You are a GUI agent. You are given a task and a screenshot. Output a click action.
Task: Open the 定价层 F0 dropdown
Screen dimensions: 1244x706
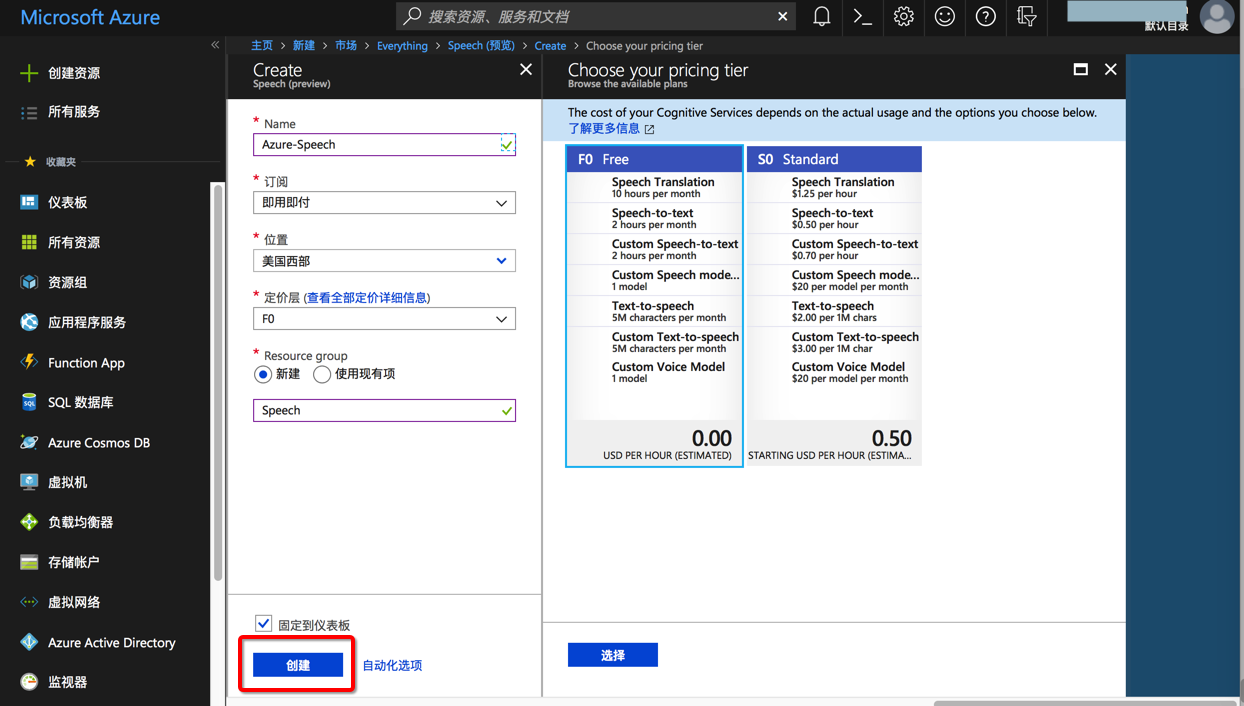(x=384, y=319)
